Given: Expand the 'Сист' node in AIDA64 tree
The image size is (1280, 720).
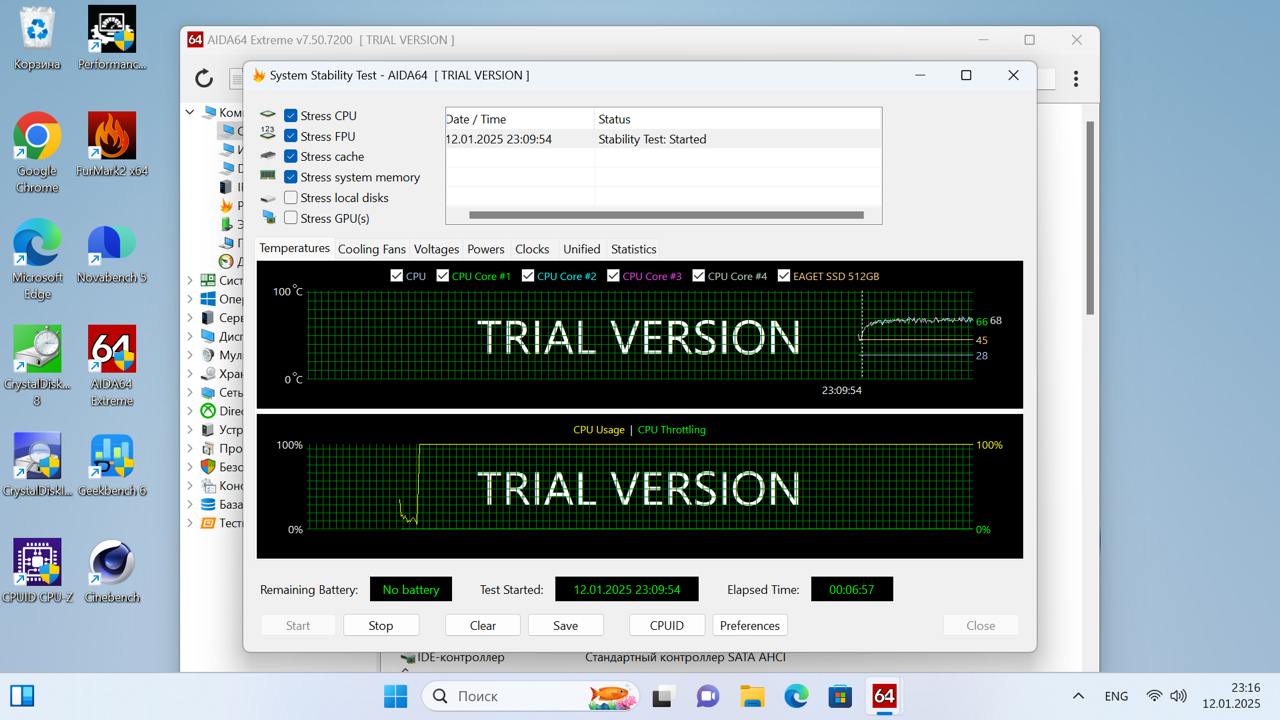Looking at the screenshot, I should click(x=190, y=281).
